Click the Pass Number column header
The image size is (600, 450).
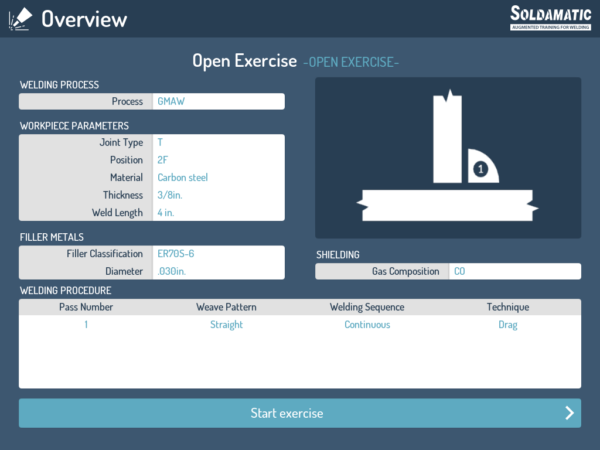(85, 307)
